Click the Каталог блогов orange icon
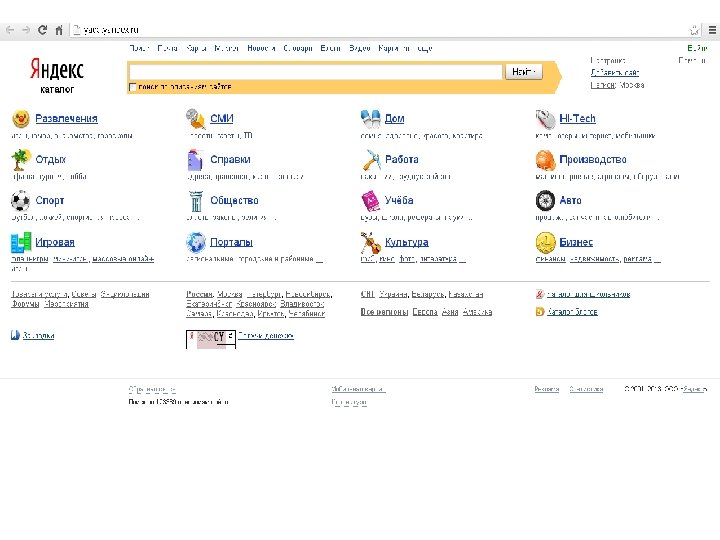 point(540,312)
